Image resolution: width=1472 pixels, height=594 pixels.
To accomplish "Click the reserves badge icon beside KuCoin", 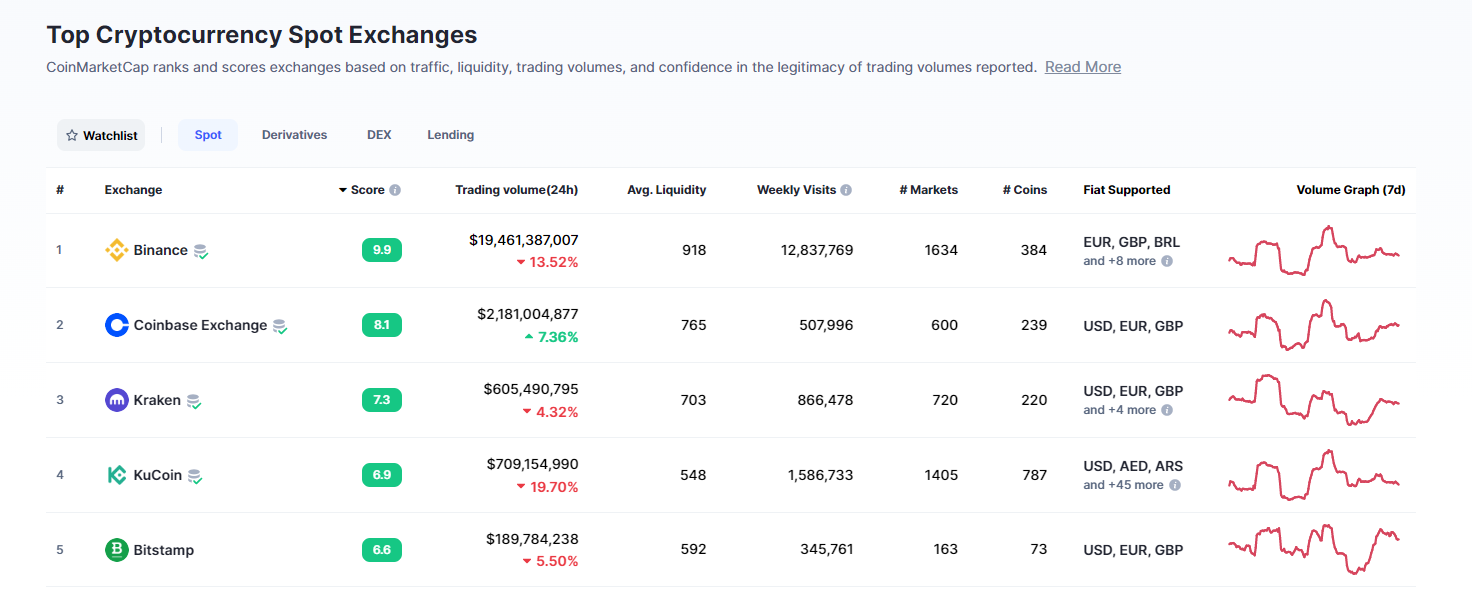I will click(196, 476).
